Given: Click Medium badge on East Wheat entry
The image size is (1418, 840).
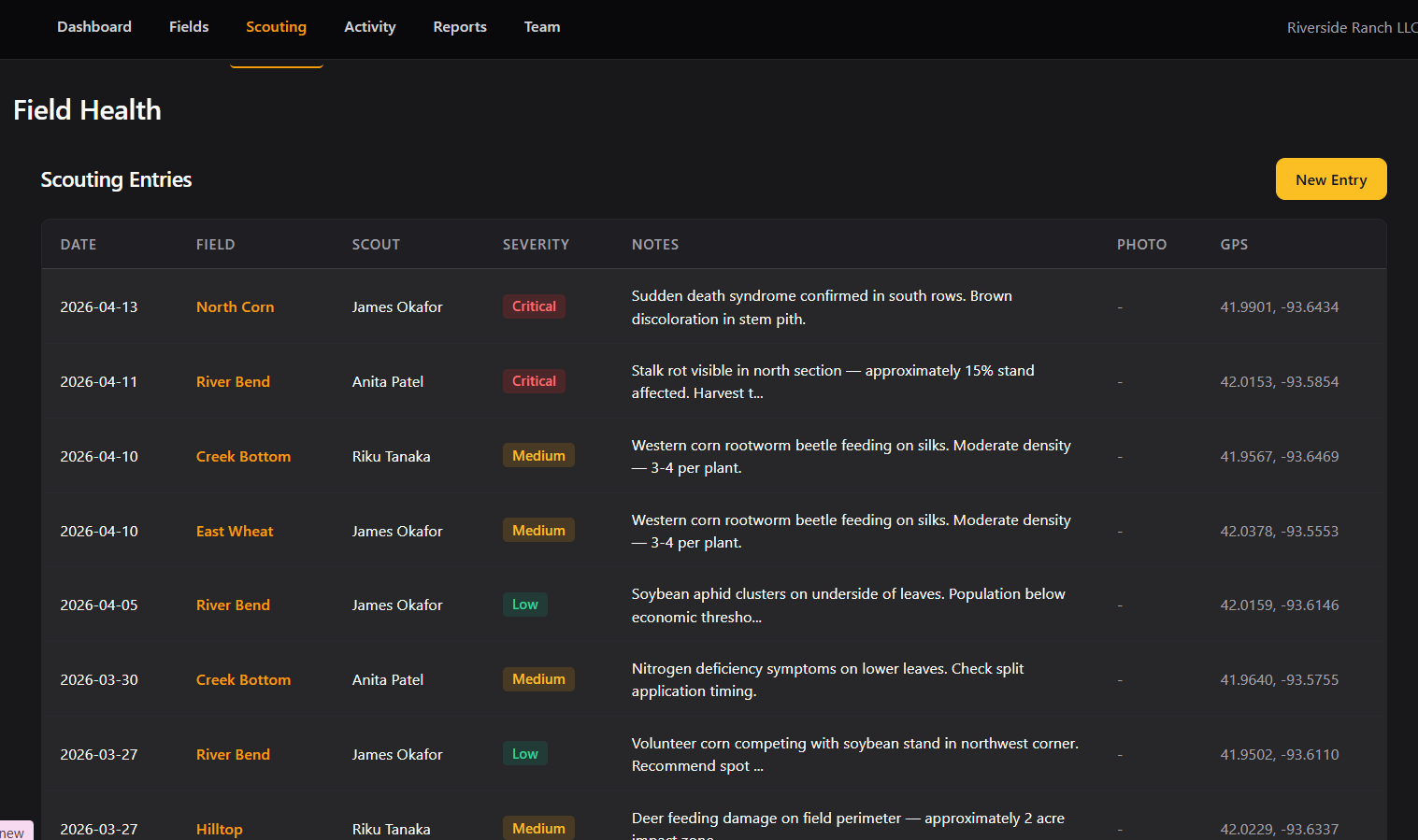Looking at the screenshot, I should pos(538,531).
